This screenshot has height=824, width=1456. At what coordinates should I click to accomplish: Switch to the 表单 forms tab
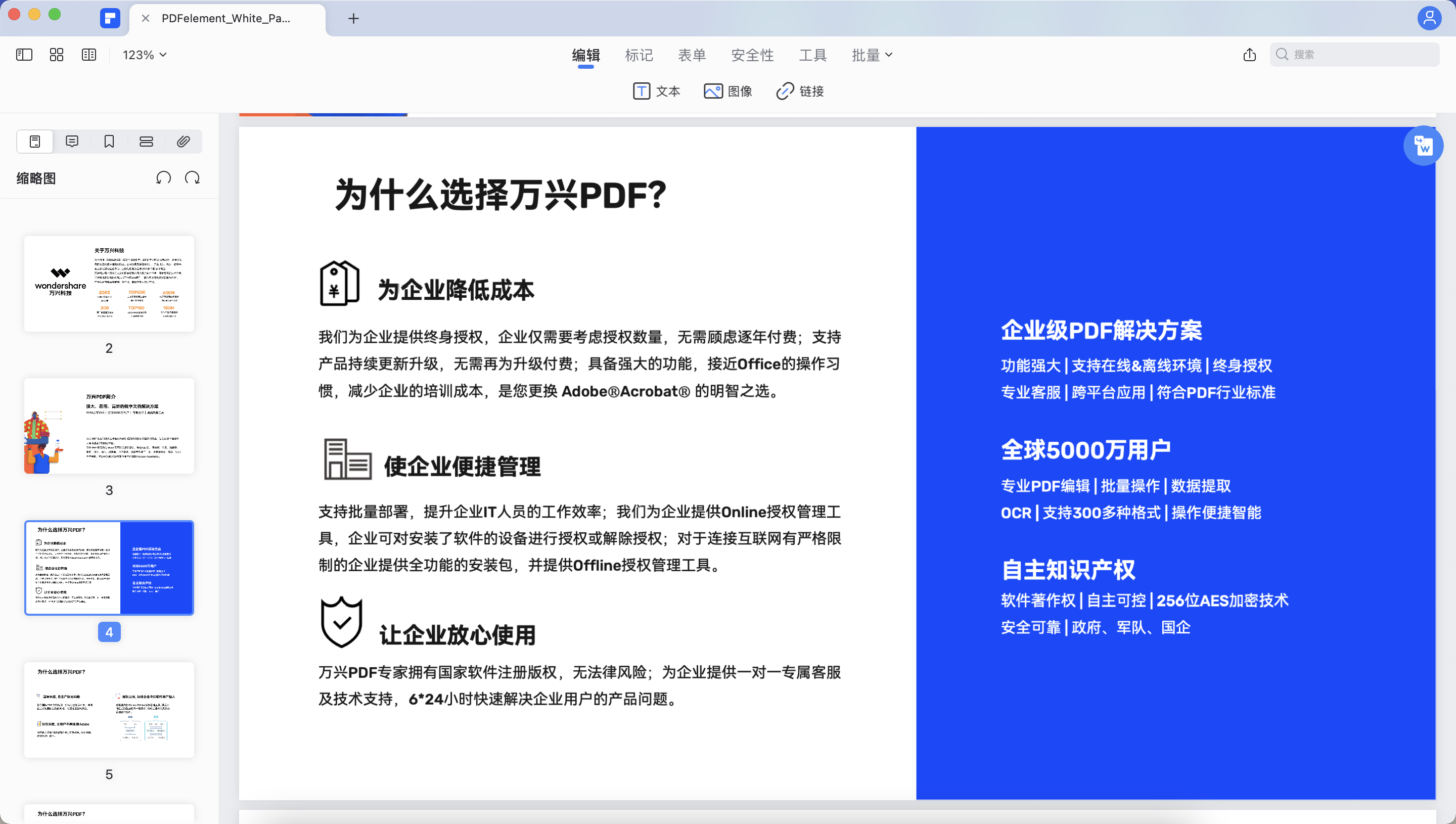point(692,54)
